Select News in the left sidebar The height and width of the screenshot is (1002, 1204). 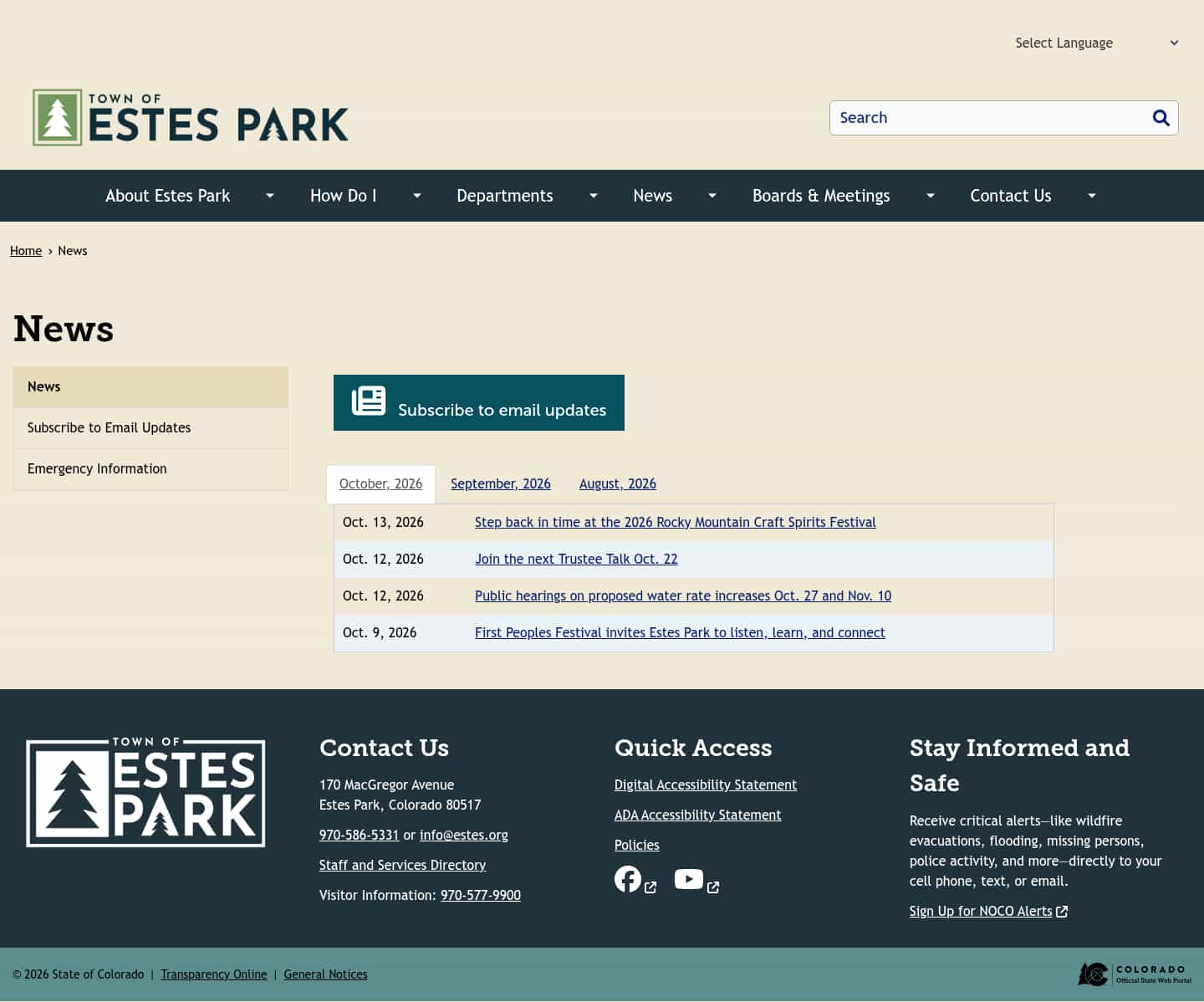[x=150, y=387]
